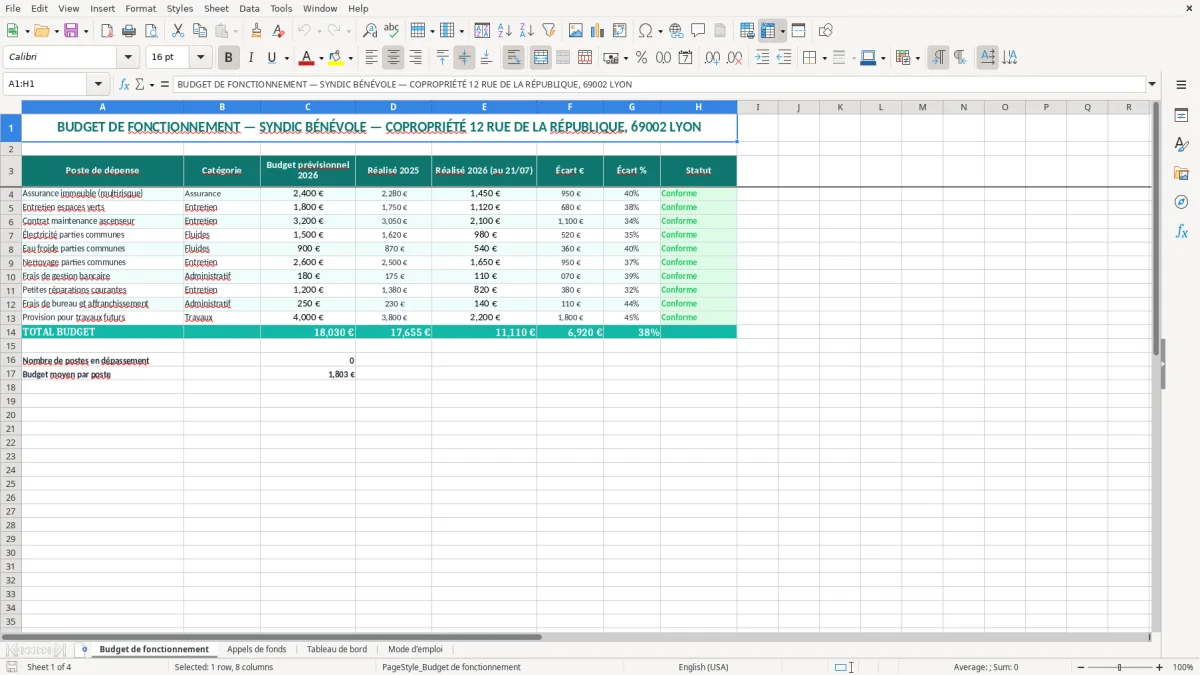Toggle Align Left button
The height and width of the screenshot is (675, 1200).
click(371, 58)
